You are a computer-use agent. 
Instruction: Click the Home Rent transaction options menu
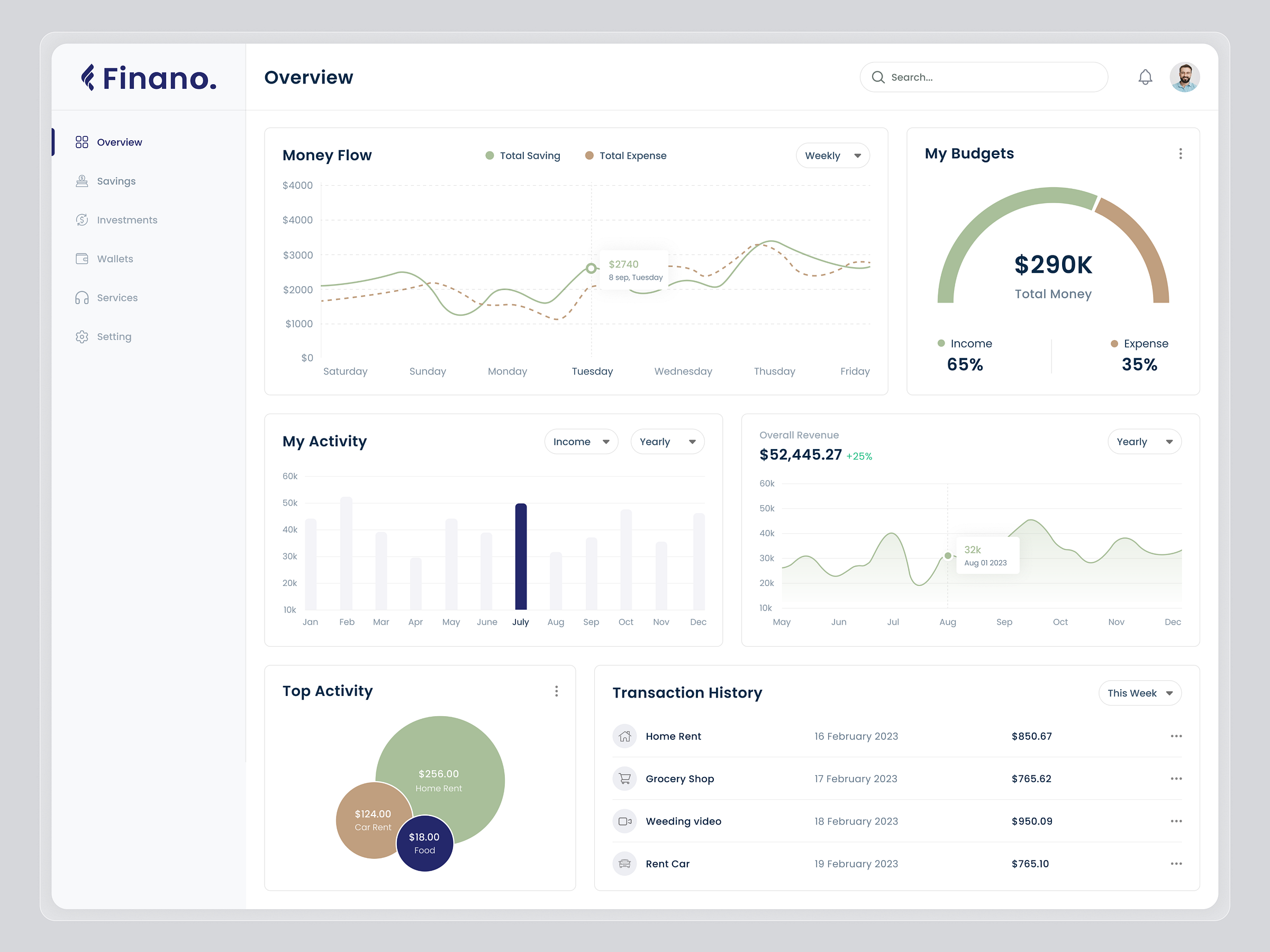coord(1175,736)
